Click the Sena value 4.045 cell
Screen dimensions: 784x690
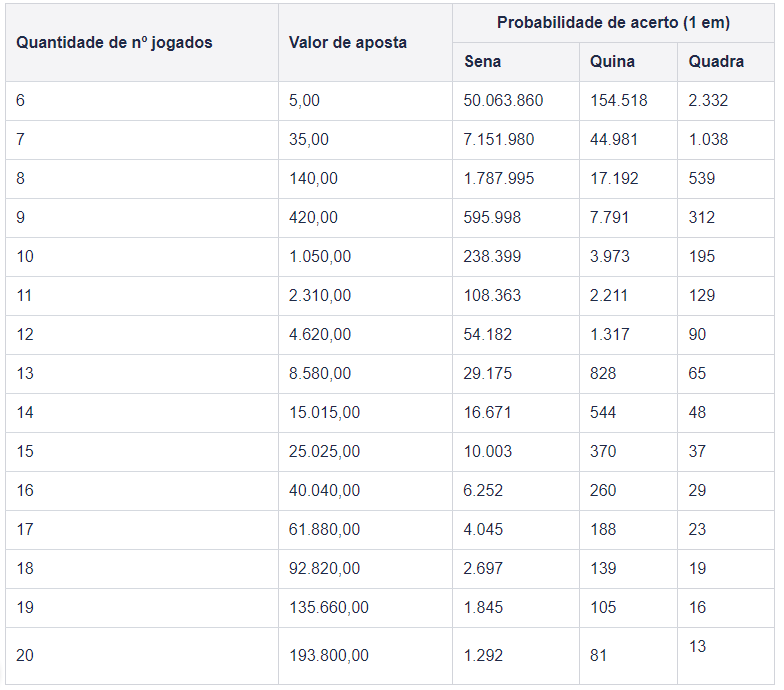coord(516,530)
